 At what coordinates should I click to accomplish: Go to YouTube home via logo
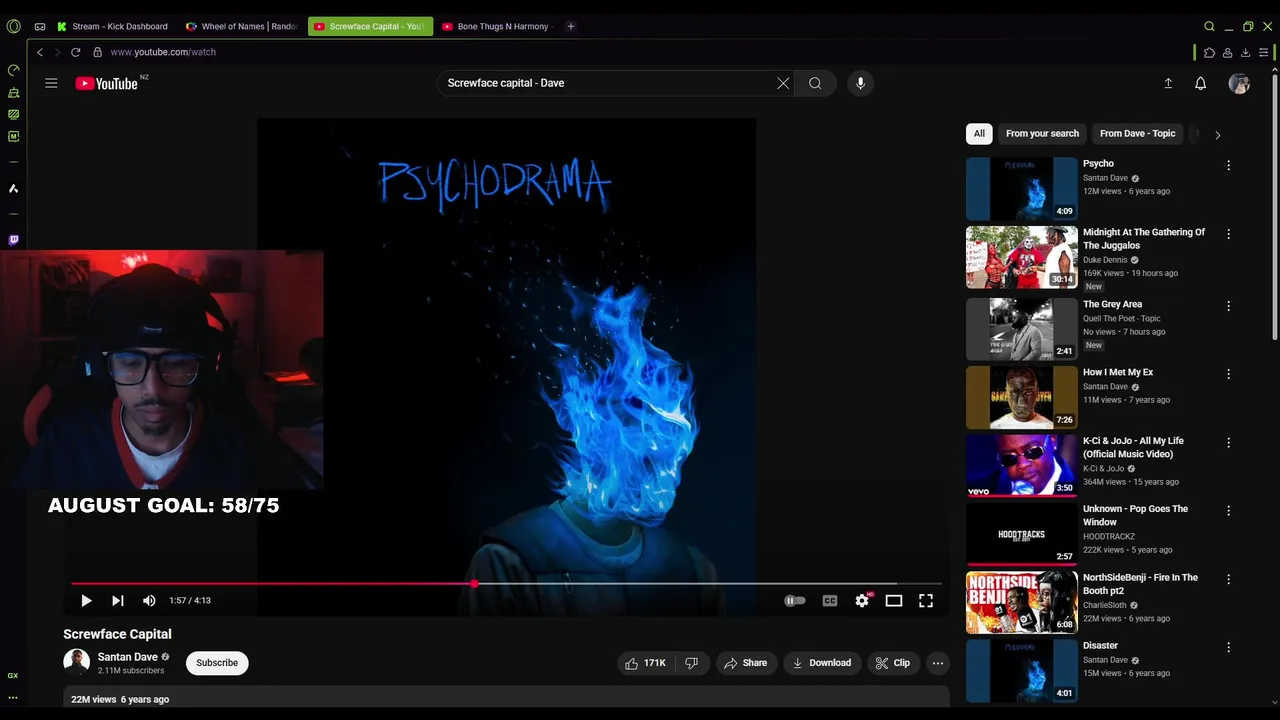tap(106, 84)
